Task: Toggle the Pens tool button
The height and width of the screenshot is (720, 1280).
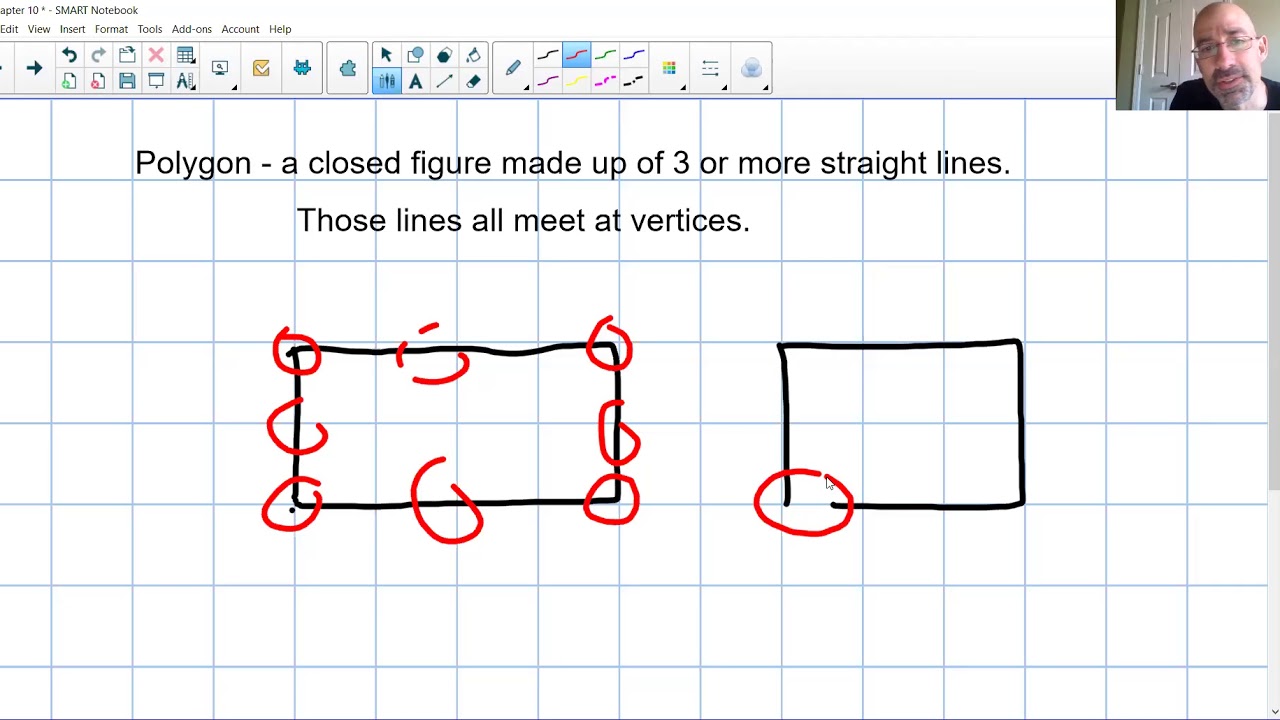Action: coord(386,81)
